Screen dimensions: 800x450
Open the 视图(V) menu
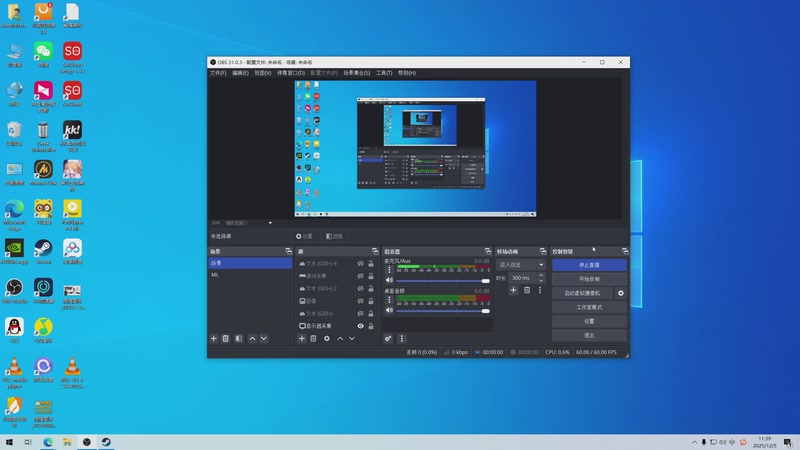[x=263, y=73]
